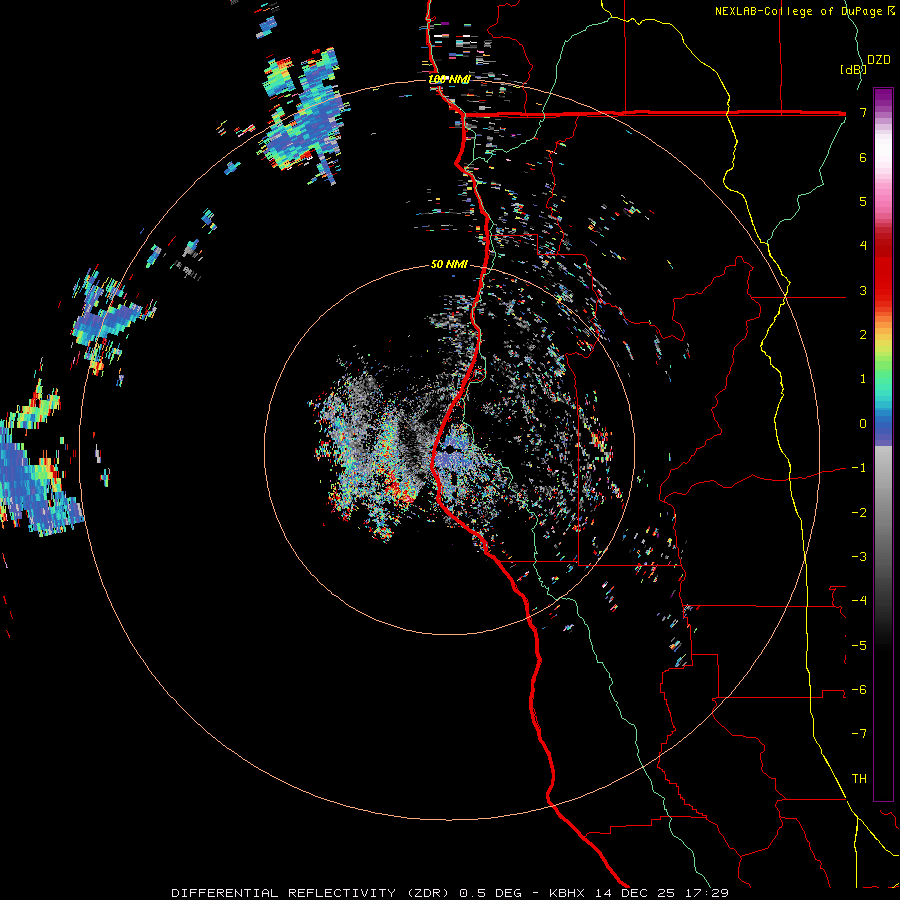The width and height of the screenshot is (900, 900).
Task: Select the "KBHX" station ID in caption
Action: (x=567, y=893)
